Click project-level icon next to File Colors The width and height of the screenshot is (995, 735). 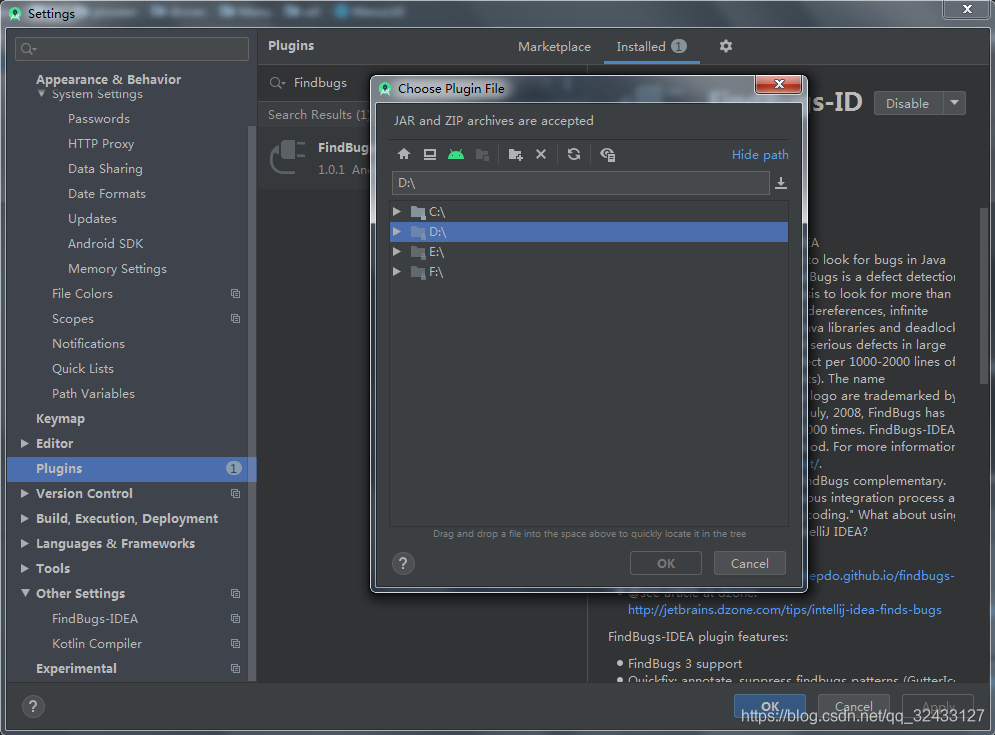(x=235, y=293)
